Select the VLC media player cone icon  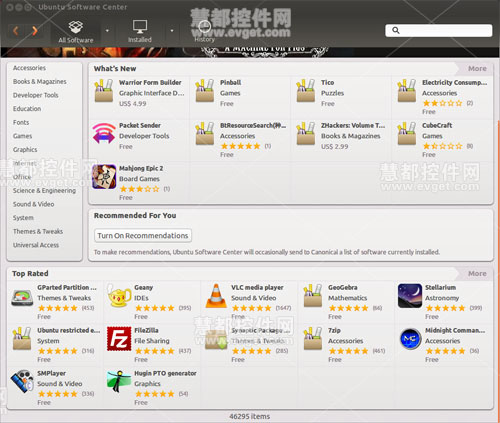(x=216, y=296)
